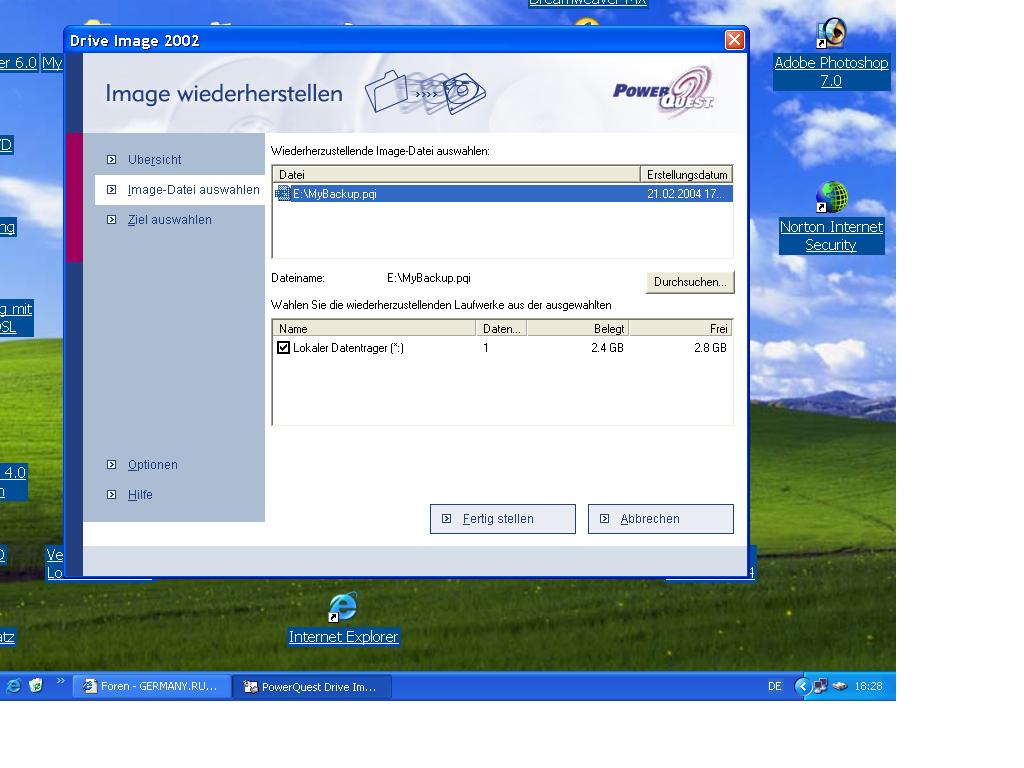This screenshot has height=768, width=1024.
Task: Open Hilfe in the sidebar
Action: coord(140,495)
